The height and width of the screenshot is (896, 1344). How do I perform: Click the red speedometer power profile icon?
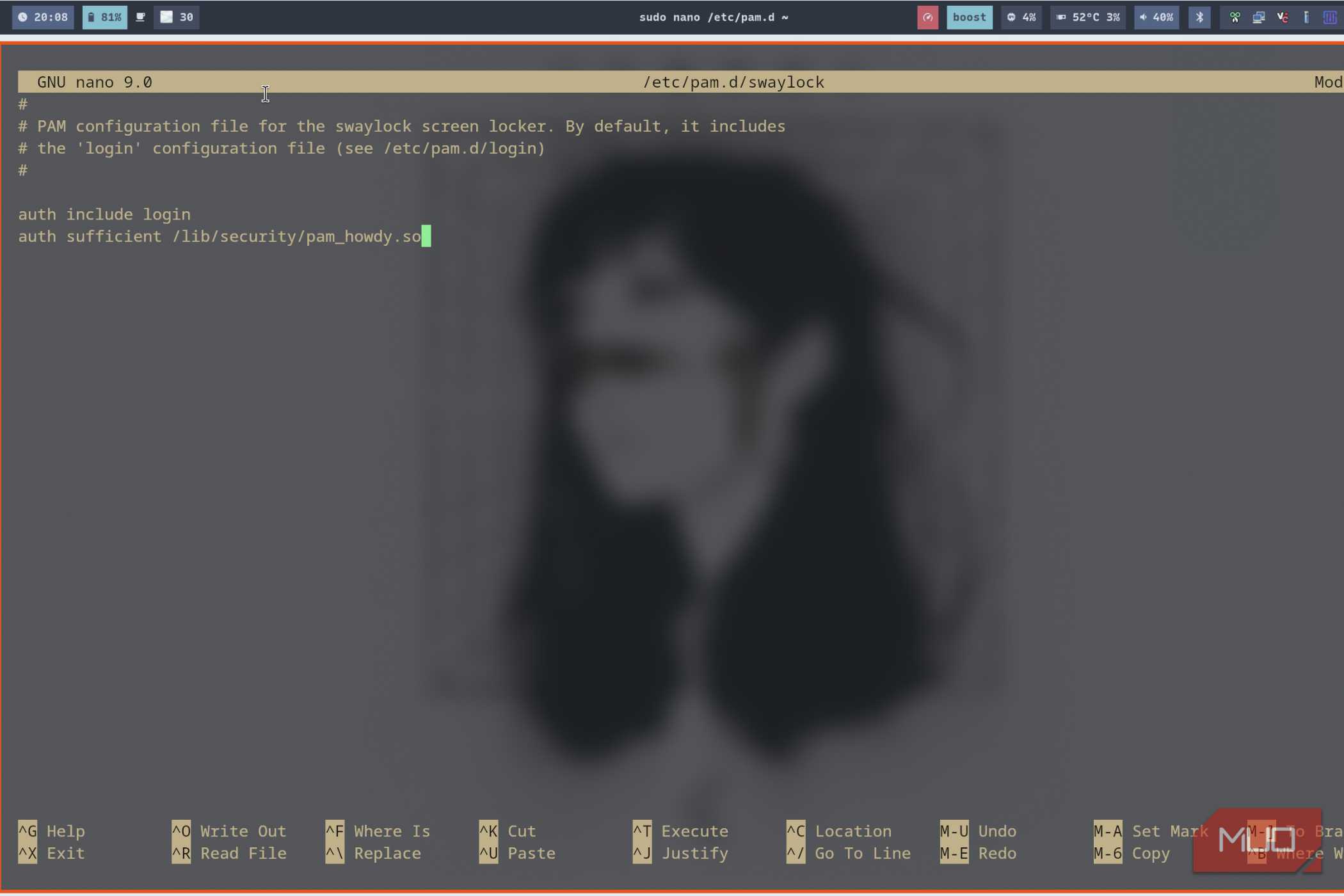click(x=927, y=17)
